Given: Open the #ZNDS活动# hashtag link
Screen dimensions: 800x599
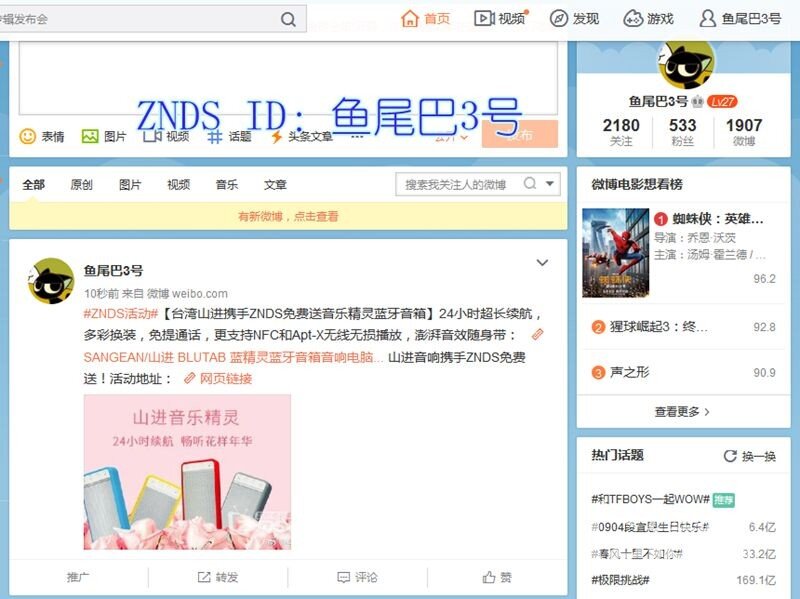Looking at the screenshot, I should tap(121, 313).
